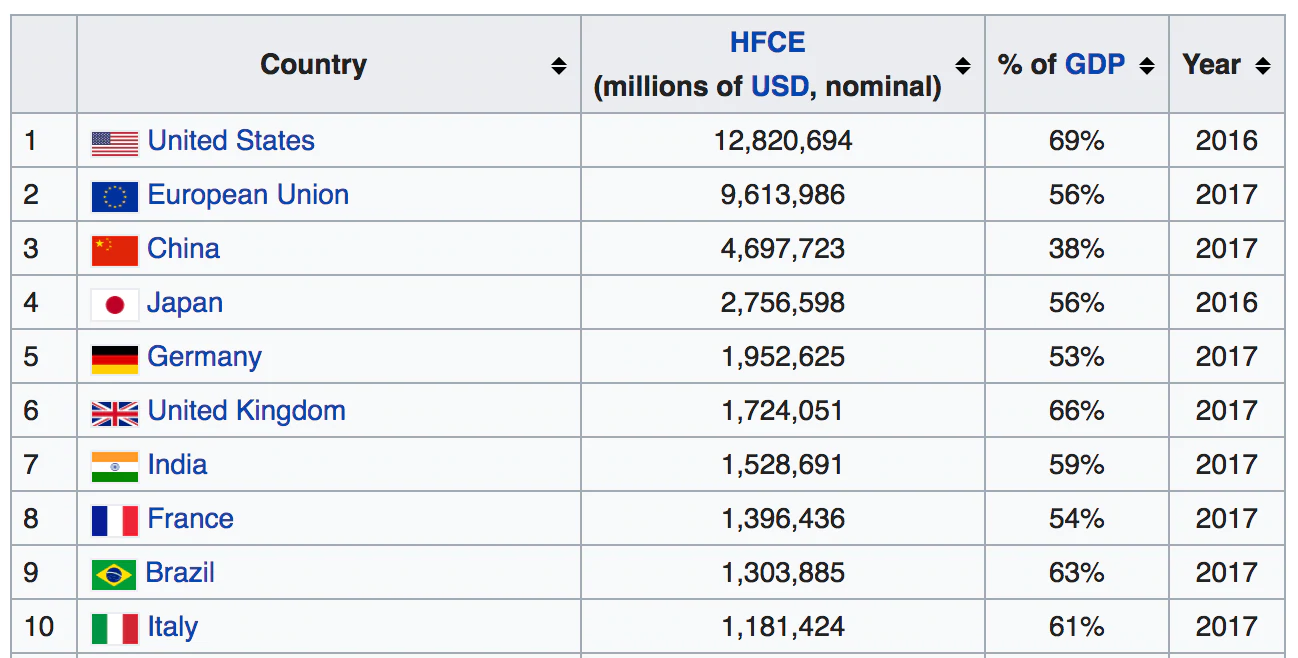
Task: Sort table by Year column arrows
Action: coord(1263,66)
